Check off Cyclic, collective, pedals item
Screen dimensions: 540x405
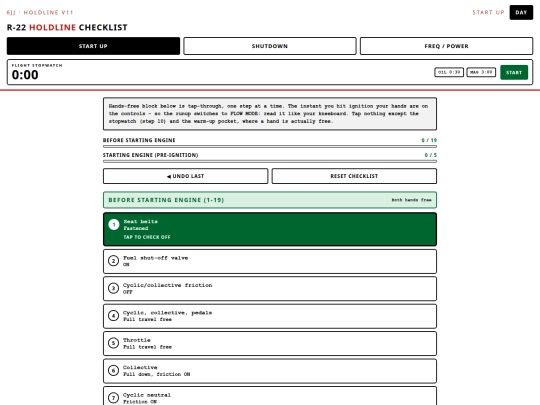click(x=270, y=316)
